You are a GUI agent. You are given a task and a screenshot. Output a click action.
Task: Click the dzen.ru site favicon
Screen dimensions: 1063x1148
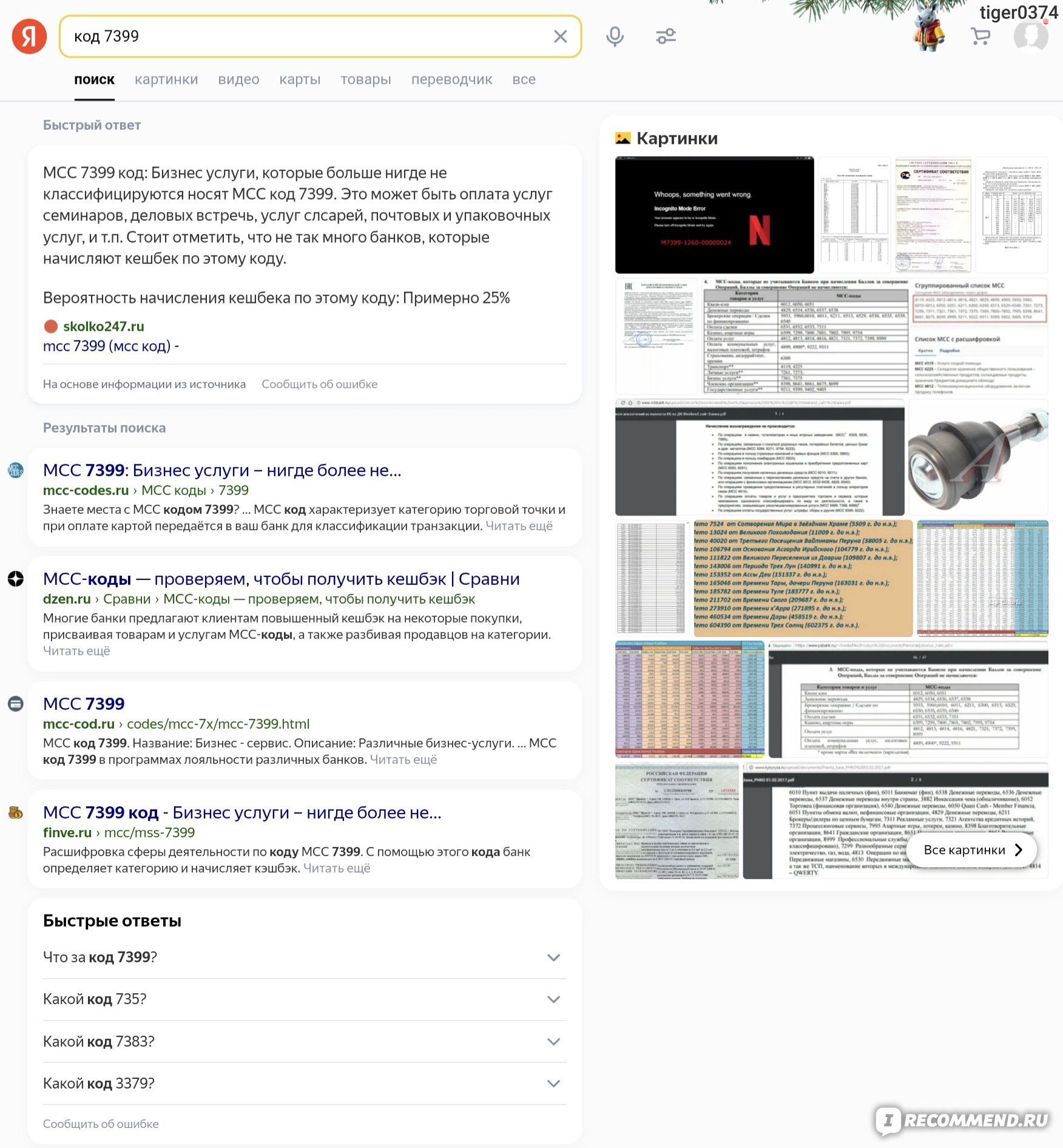[16, 579]
